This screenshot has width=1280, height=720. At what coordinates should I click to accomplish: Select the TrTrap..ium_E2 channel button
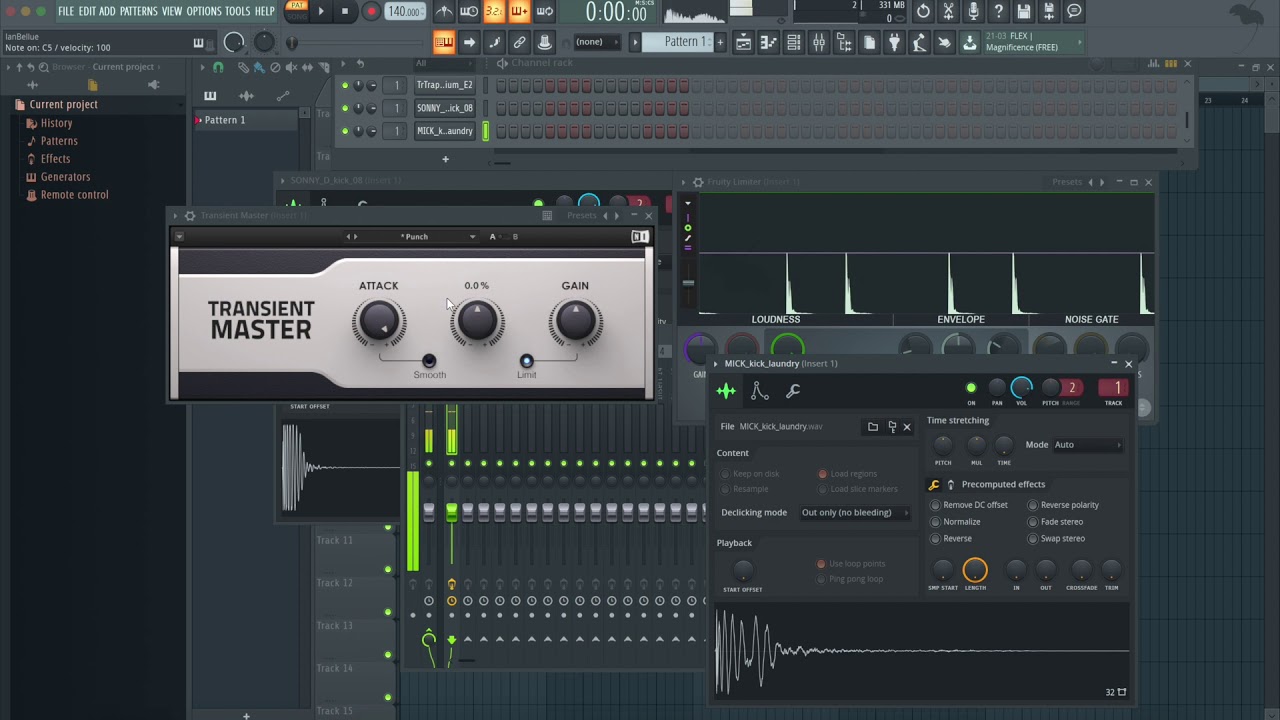tap(444, 85)
